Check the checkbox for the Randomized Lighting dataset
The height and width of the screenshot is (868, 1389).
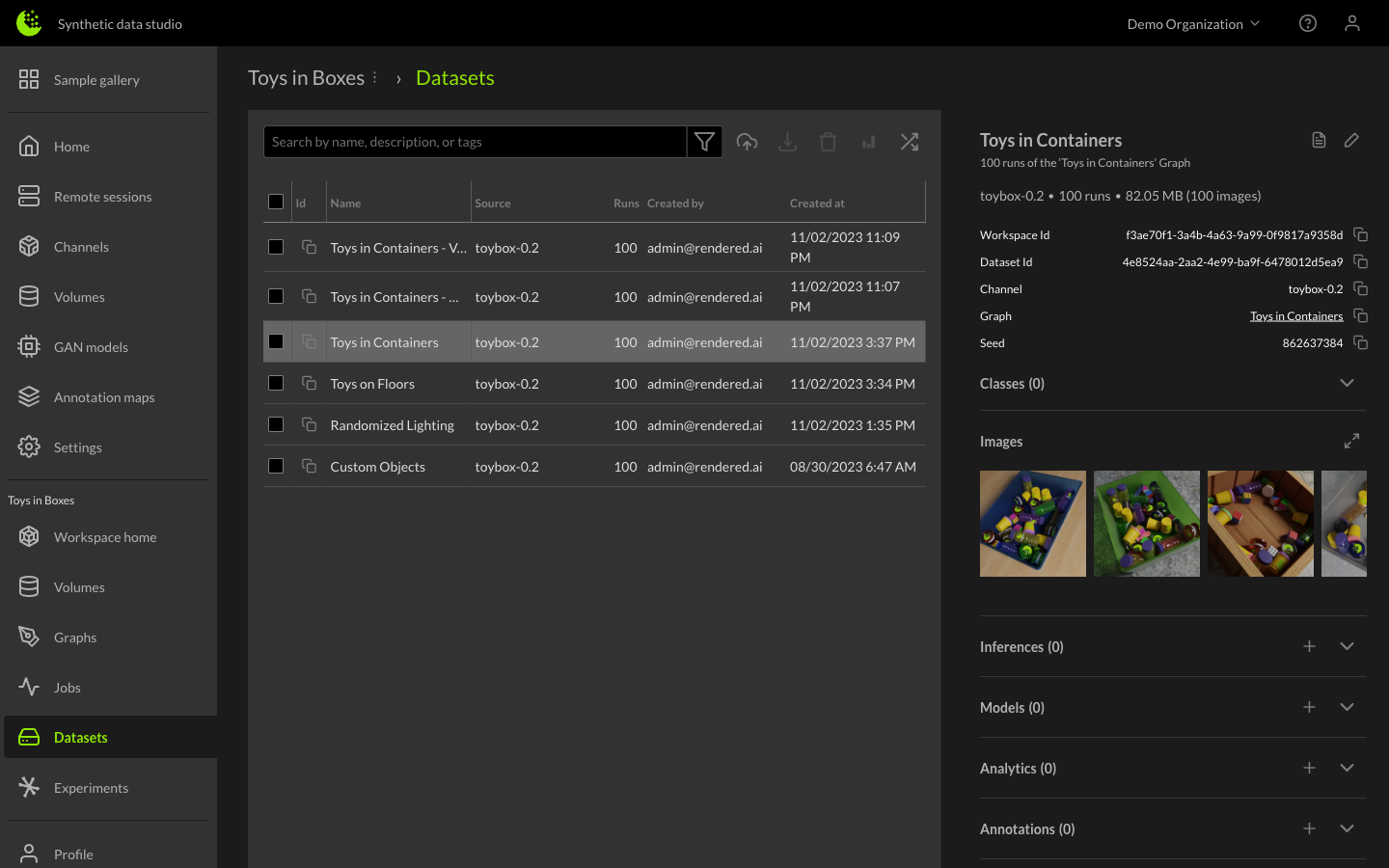[276, 424]
